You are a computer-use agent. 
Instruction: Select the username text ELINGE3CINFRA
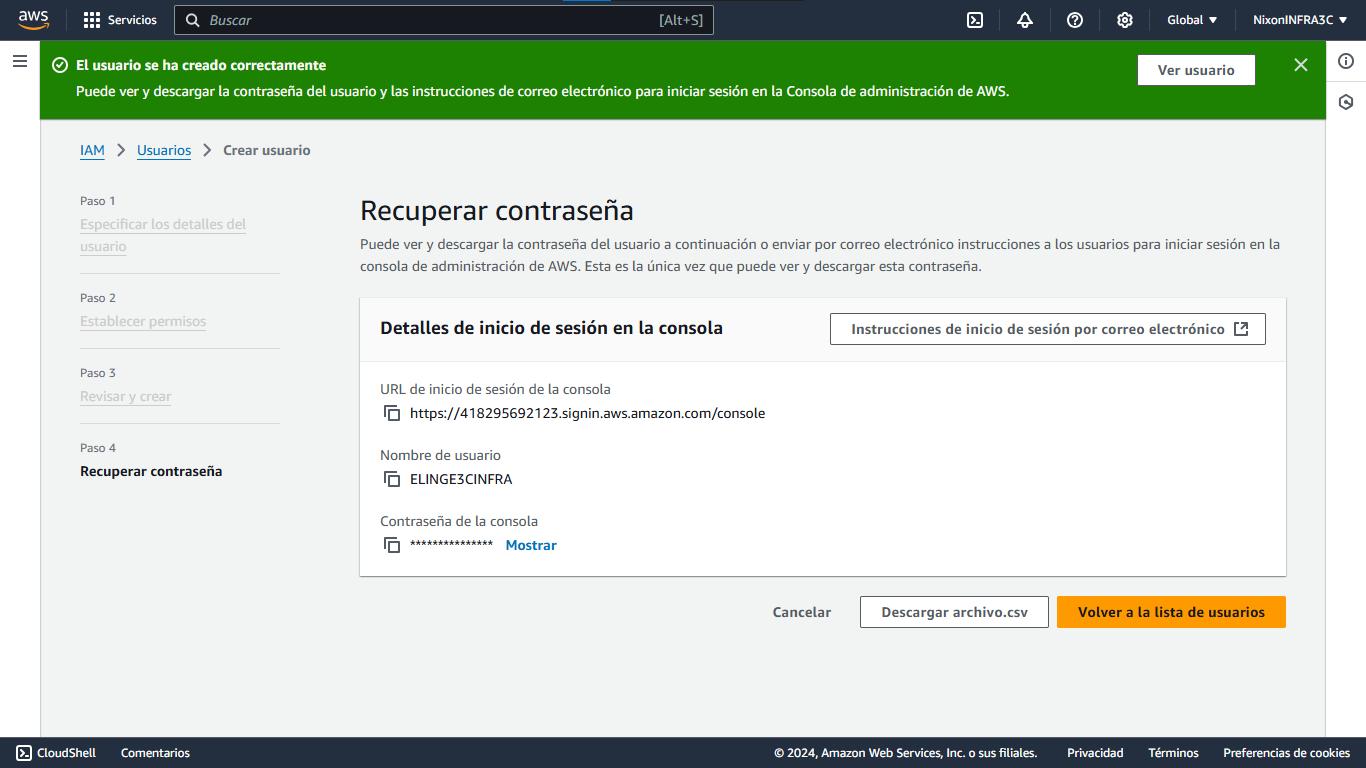(461, 479)
